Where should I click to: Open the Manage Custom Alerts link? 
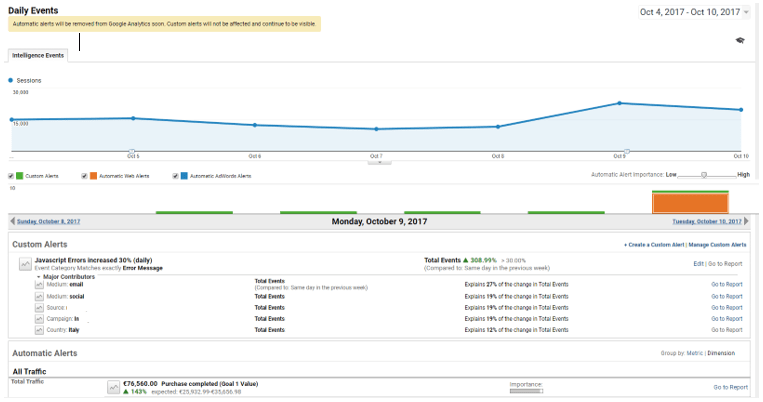(717, 244)
